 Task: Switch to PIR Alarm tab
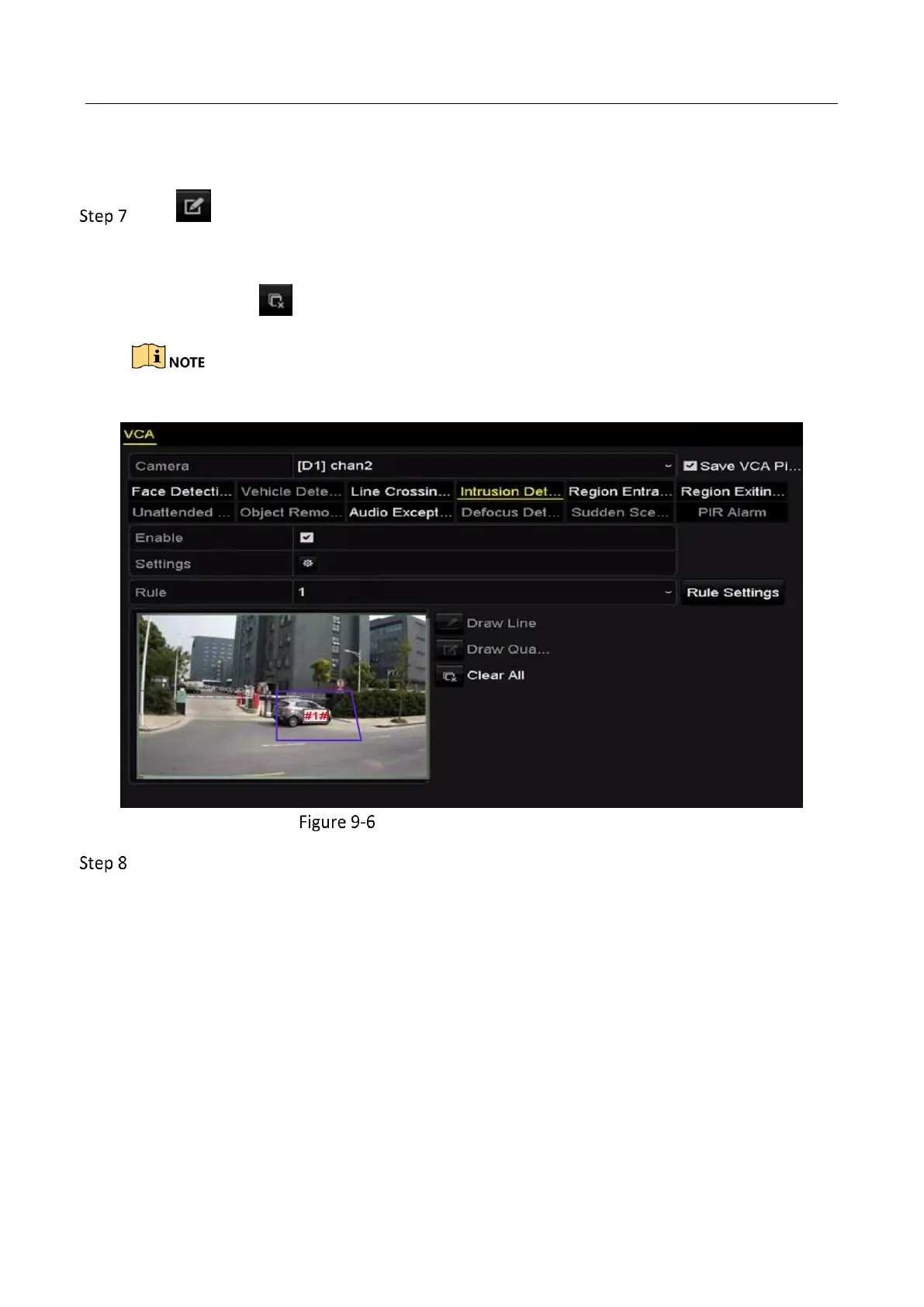pyautogui.click(x=732, y=512)
